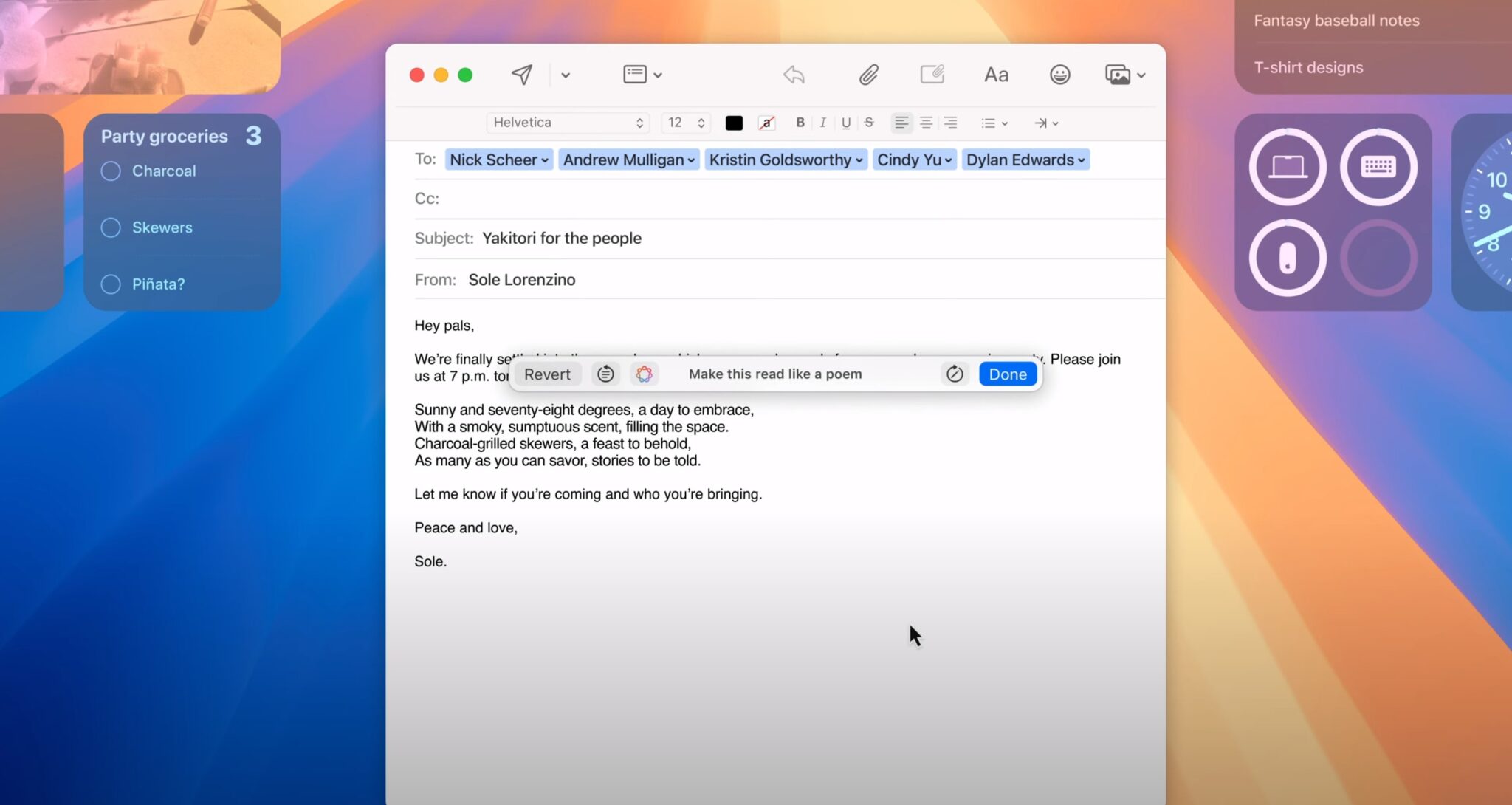This screenshot has height=805, width=1512.
Task: Click the Send message paper plane icon
Action: (522, 75)
